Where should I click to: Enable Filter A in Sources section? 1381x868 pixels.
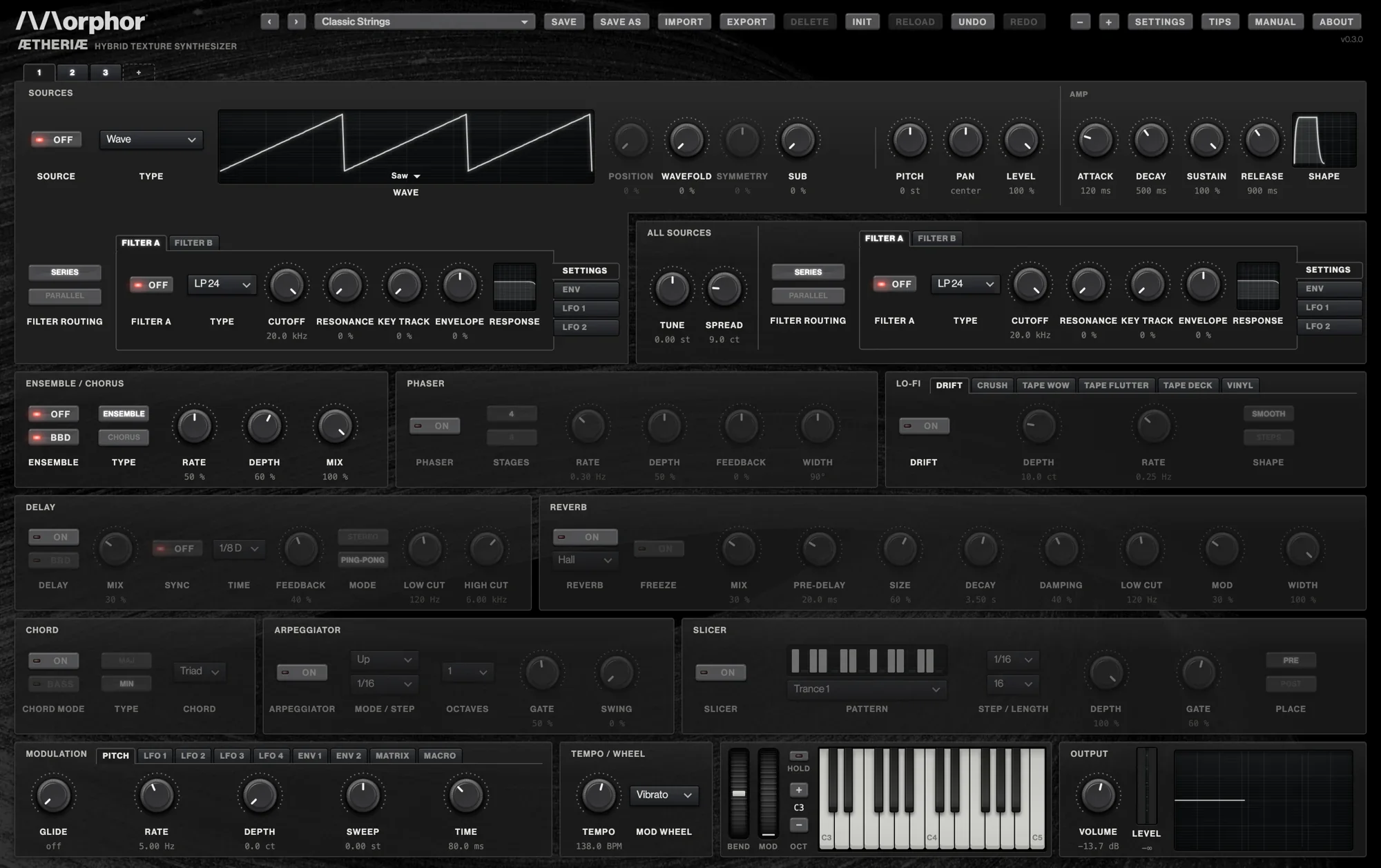click(x=151, y=284)
